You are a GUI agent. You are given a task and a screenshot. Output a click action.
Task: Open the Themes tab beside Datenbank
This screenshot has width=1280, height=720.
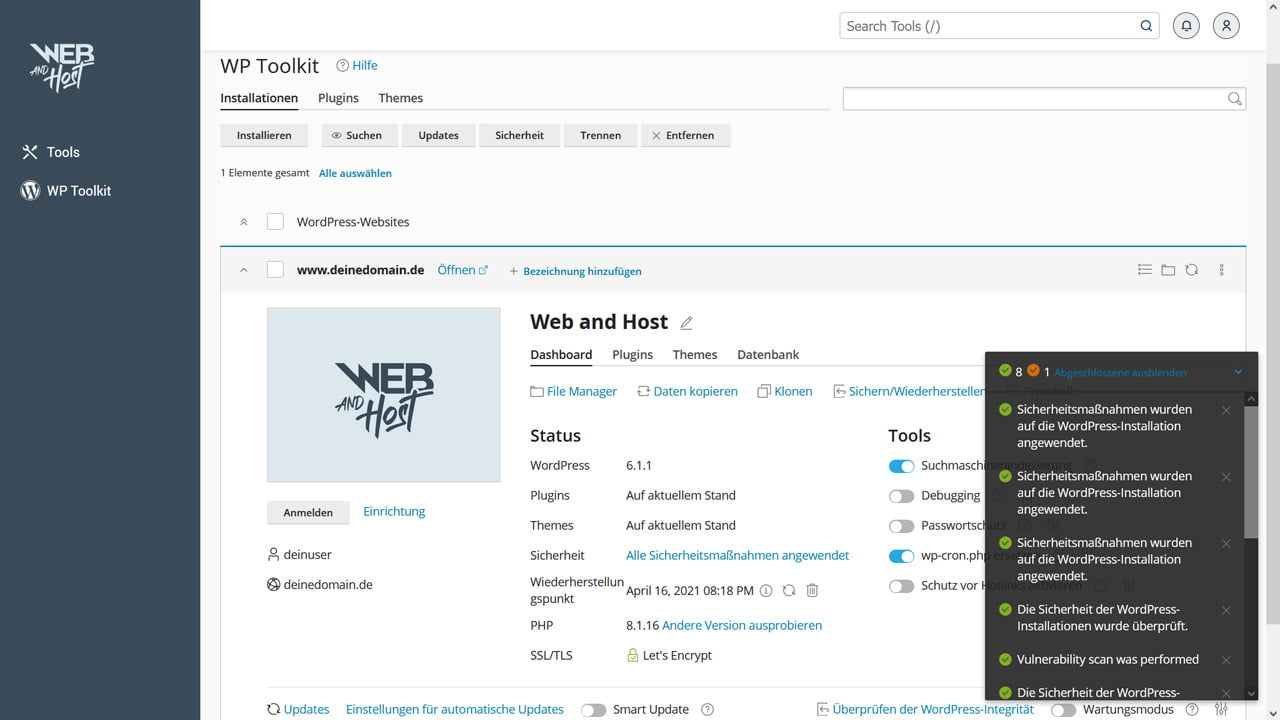pos(695,355)
